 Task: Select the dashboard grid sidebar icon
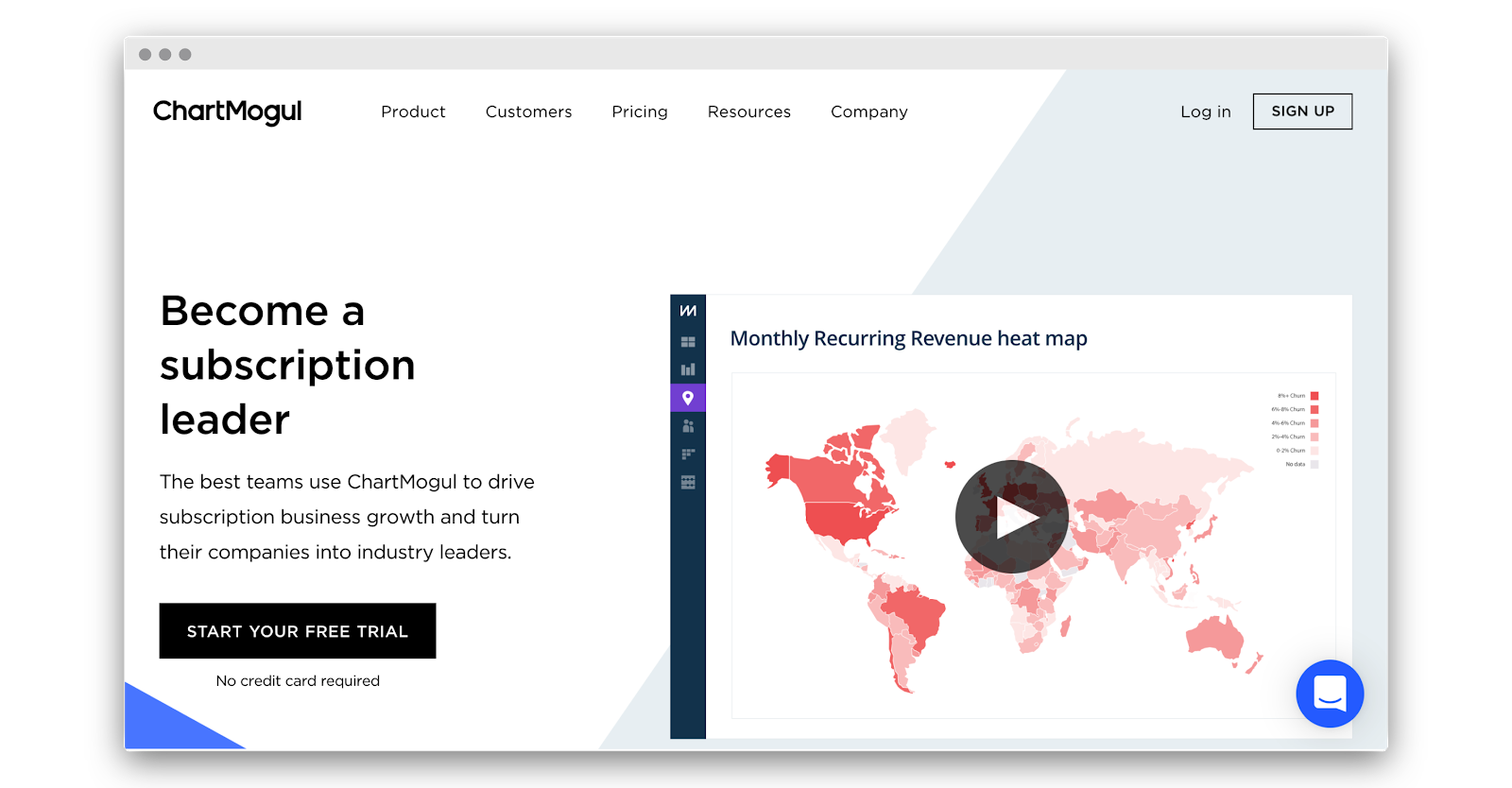688,342
